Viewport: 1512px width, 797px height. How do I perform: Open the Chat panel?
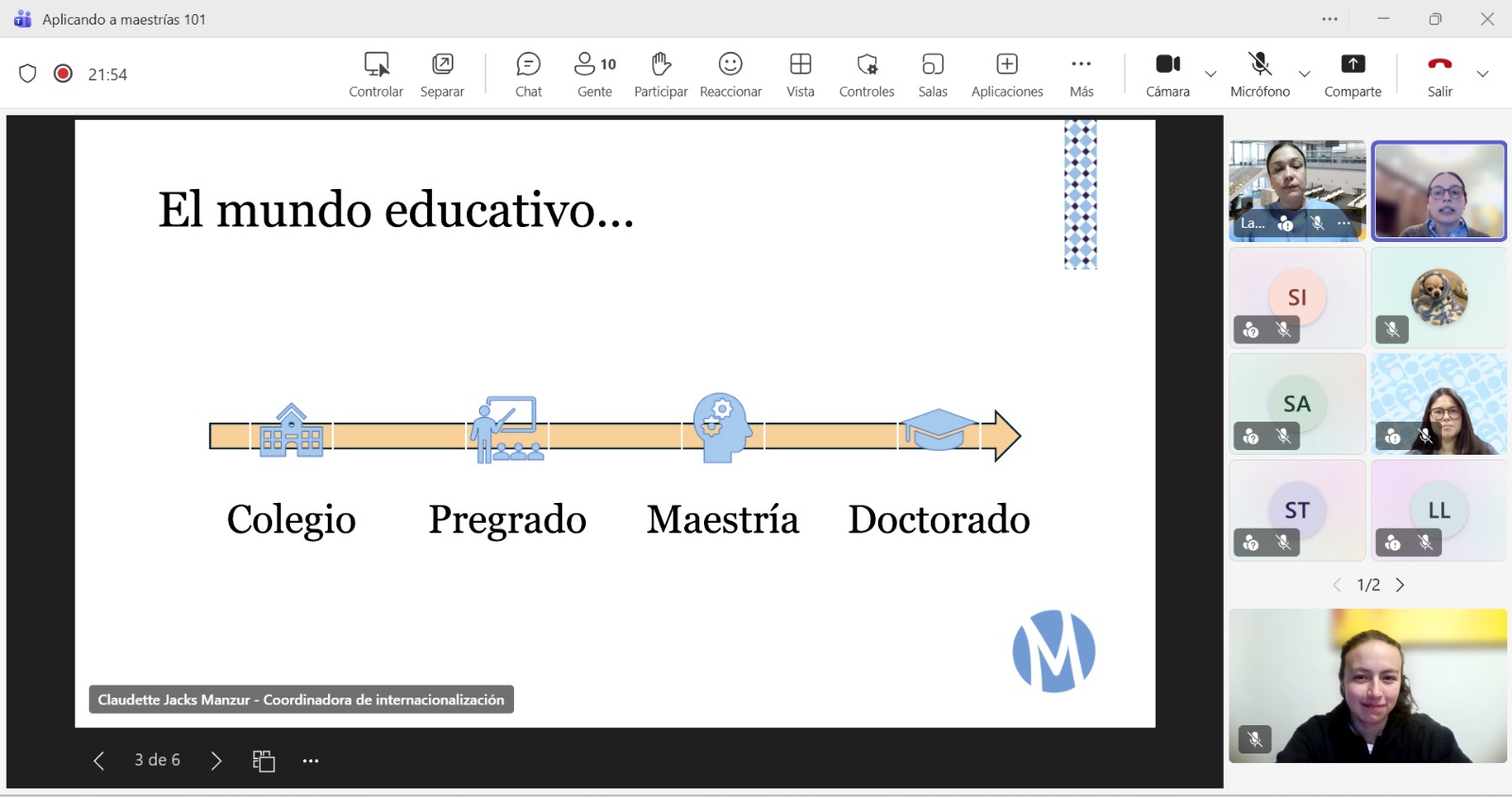(x=528, y=74)
